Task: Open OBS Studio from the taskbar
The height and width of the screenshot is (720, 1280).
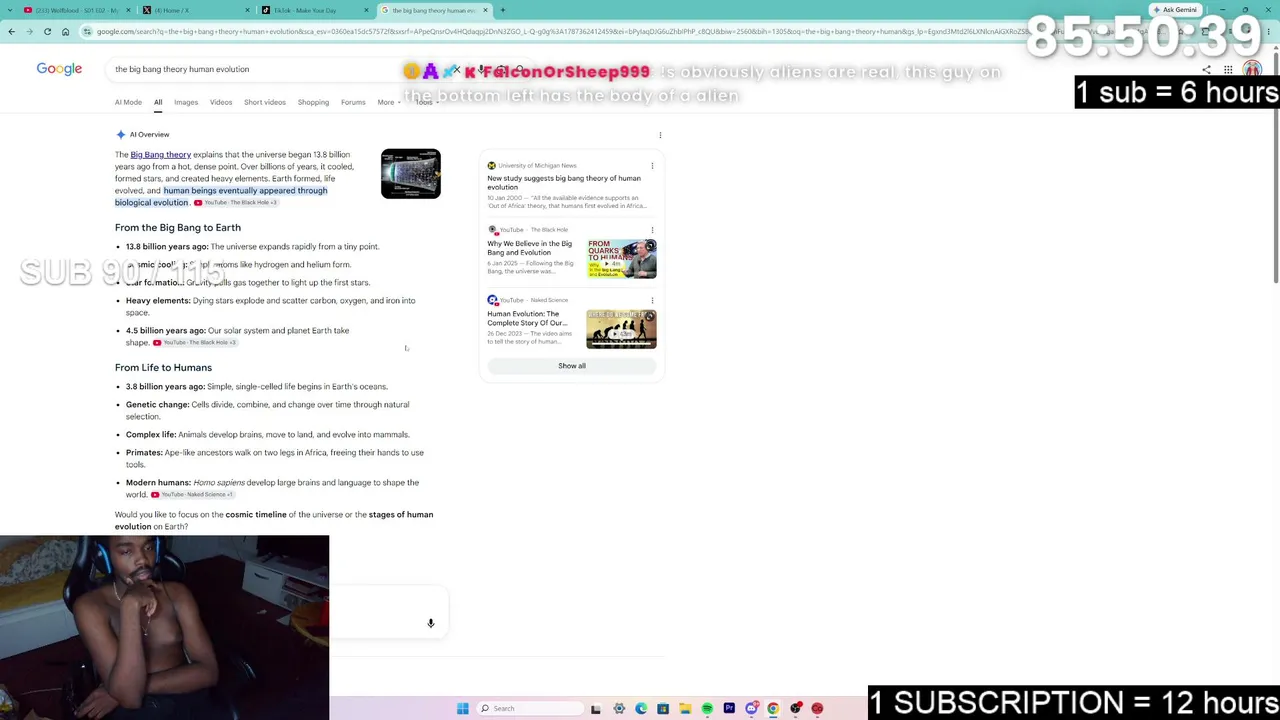Action: (795, 709)
